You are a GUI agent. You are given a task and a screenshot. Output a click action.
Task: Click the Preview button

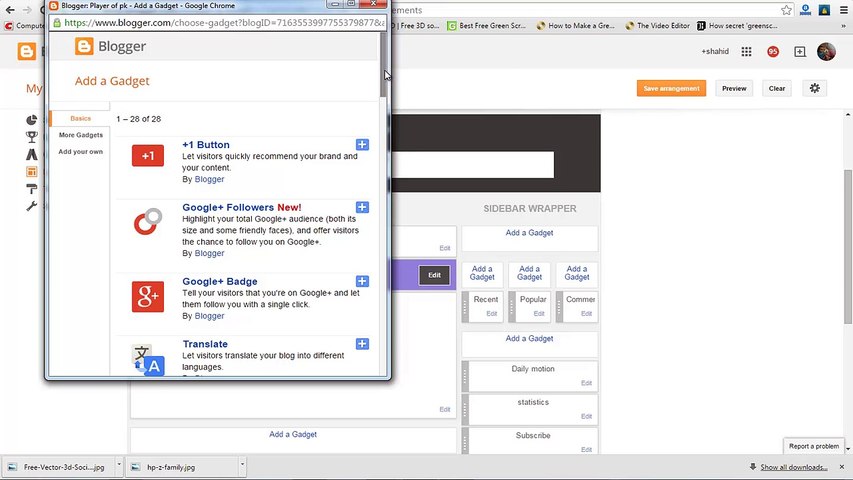[734, 88]
